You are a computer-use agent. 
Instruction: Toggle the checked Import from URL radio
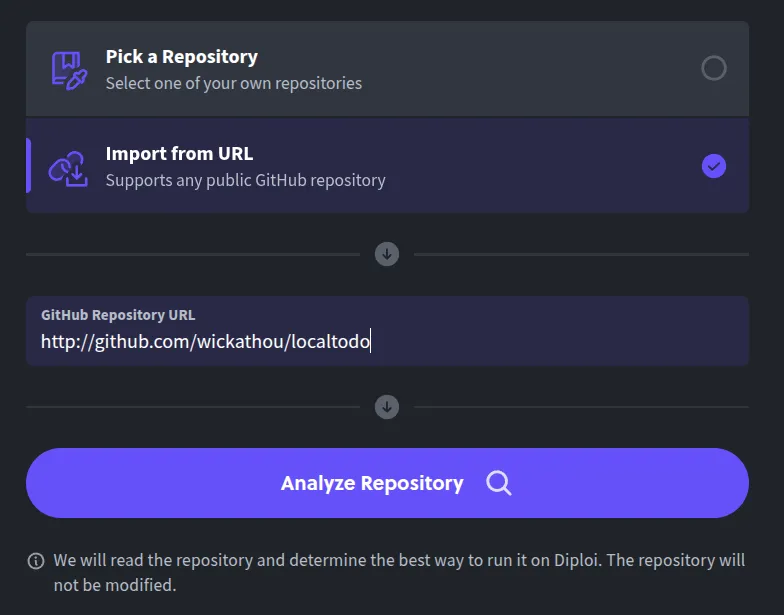coord(714,166)
